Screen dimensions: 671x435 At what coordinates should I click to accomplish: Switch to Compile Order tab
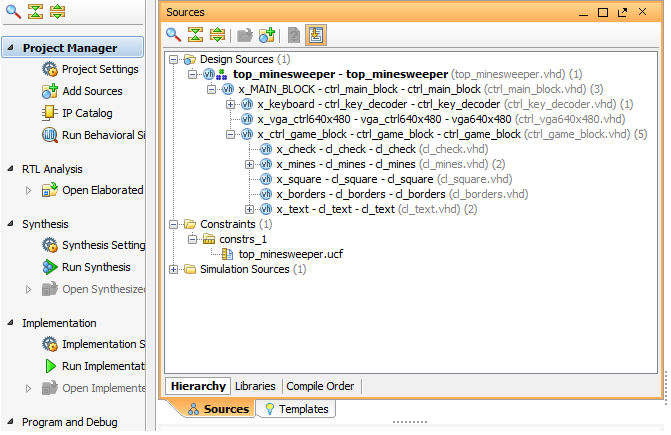click(320, 386)
